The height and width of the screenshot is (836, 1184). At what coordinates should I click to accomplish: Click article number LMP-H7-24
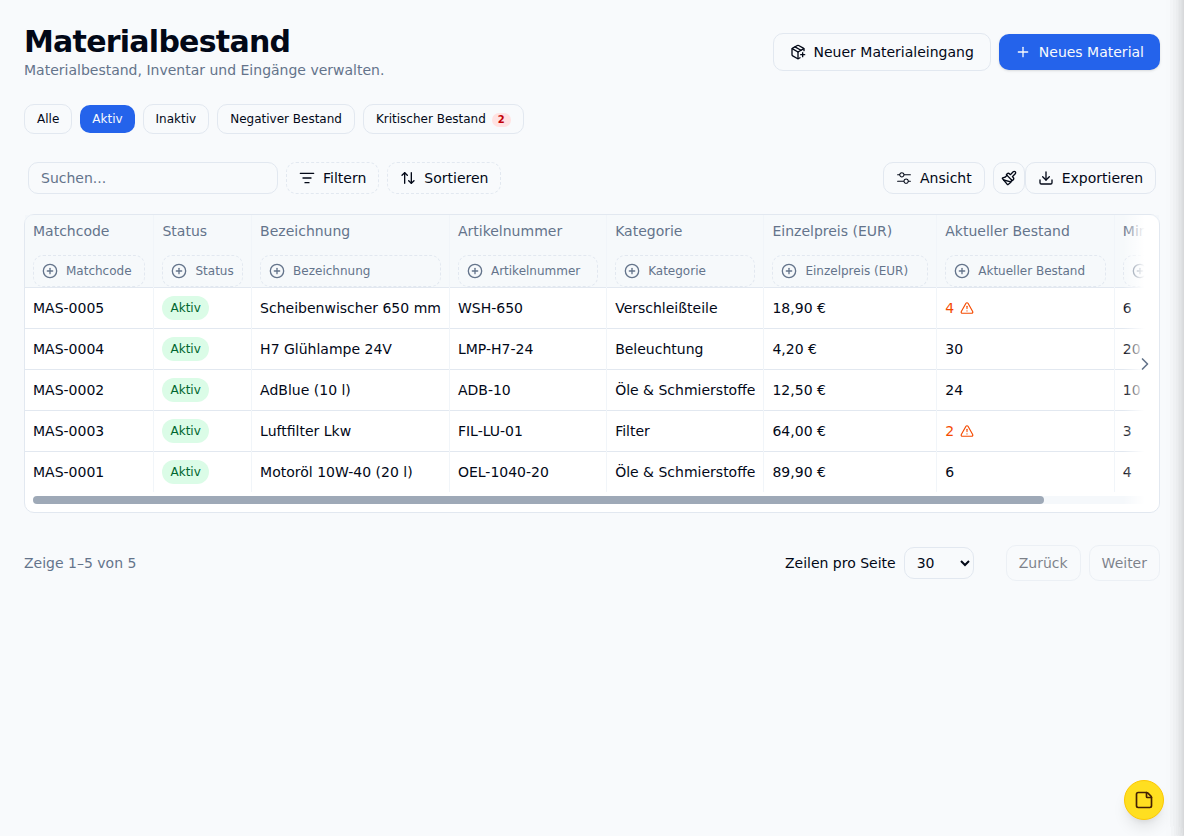pyautogui.click(x=495, y=349)
